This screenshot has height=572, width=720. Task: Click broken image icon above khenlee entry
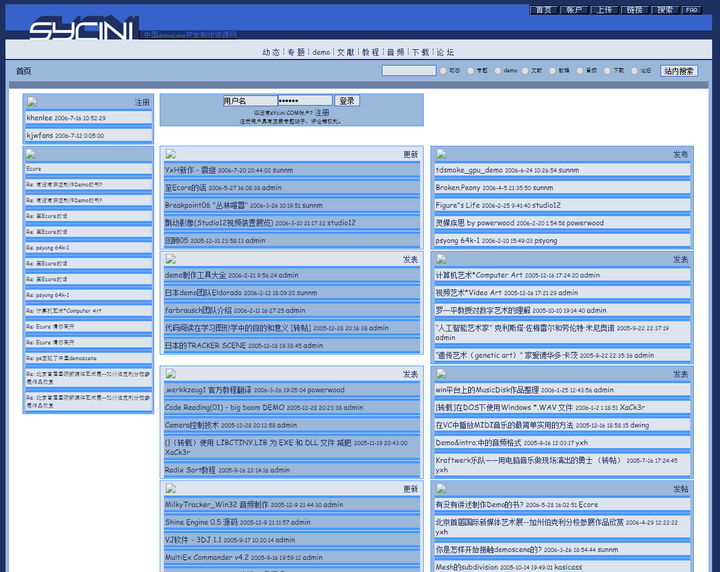(x=32, y=102)
